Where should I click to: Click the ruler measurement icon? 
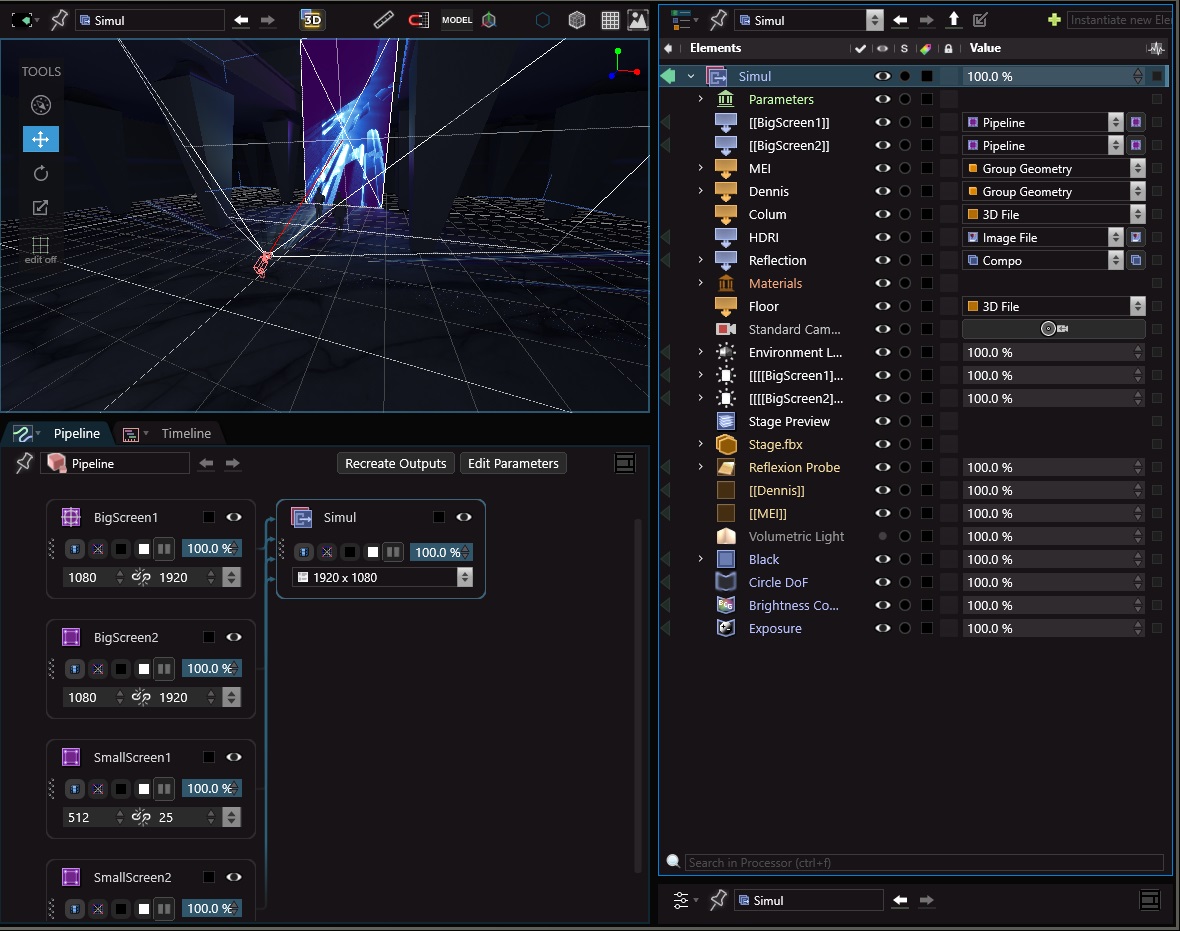click(384, 20)
